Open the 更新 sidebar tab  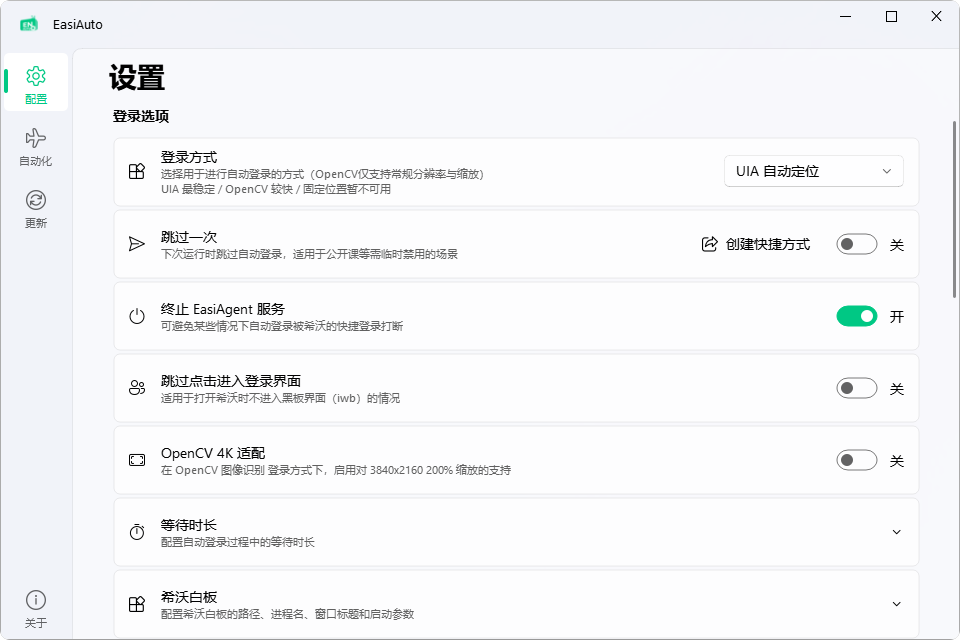(36, 209)
